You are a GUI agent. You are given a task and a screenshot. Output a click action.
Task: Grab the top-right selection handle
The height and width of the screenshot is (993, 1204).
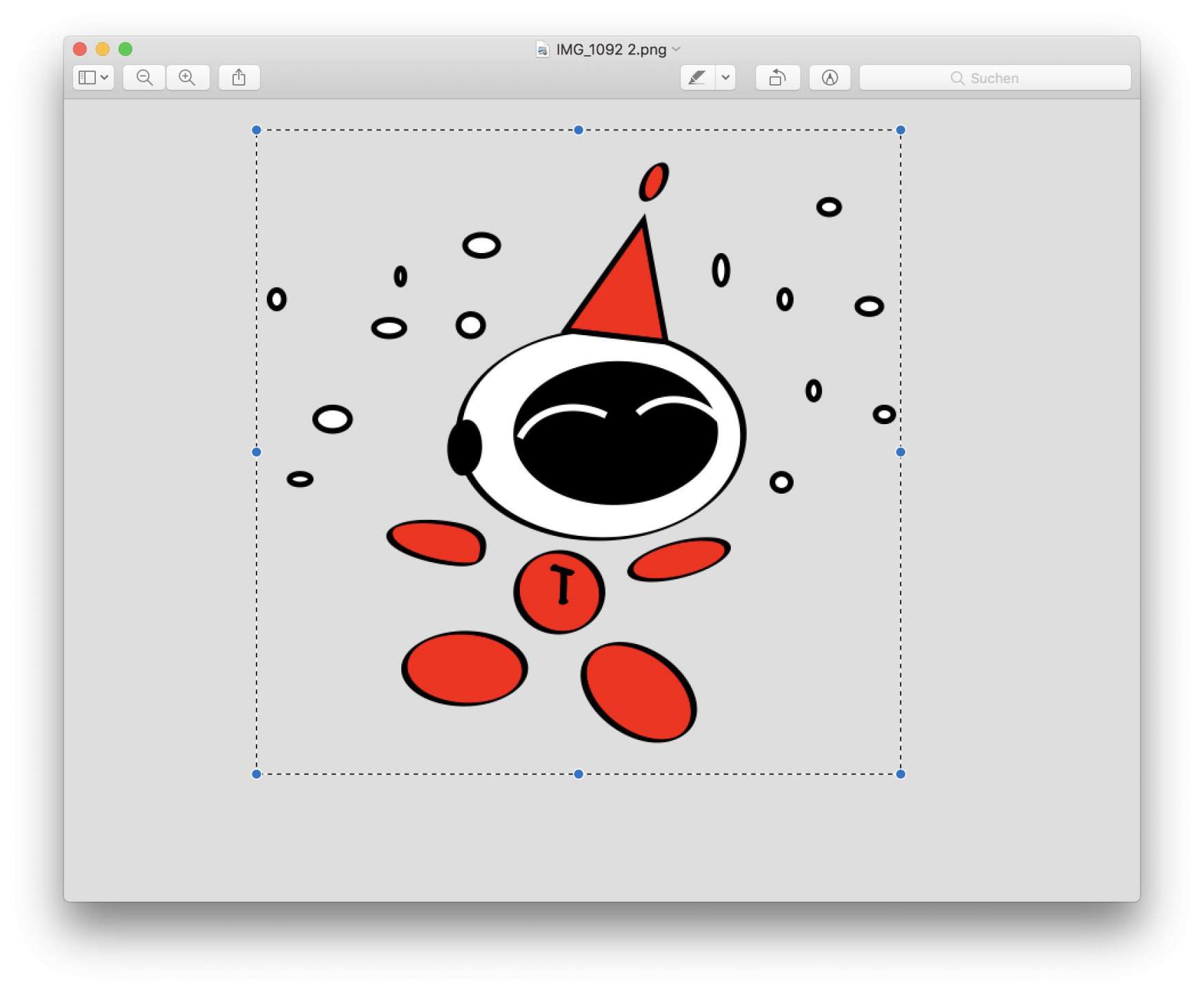click(901, 130)
